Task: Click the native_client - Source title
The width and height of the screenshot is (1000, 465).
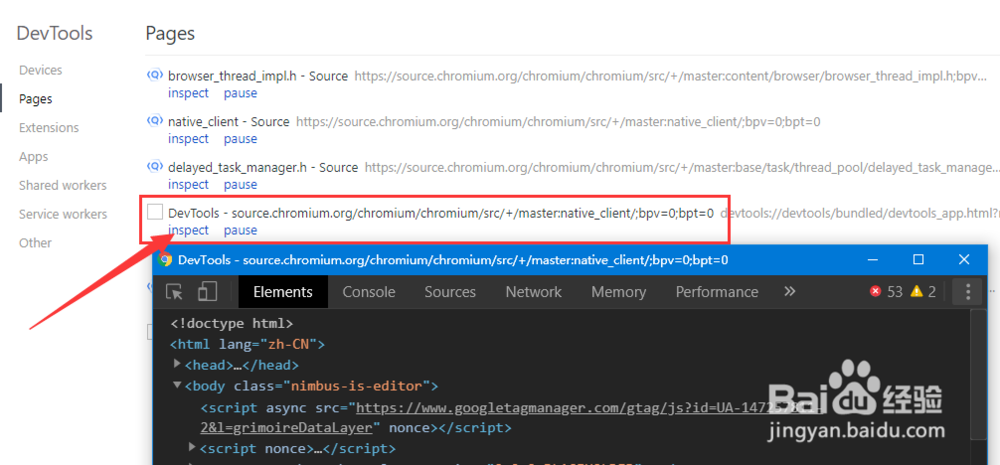Action: point(228,122)
